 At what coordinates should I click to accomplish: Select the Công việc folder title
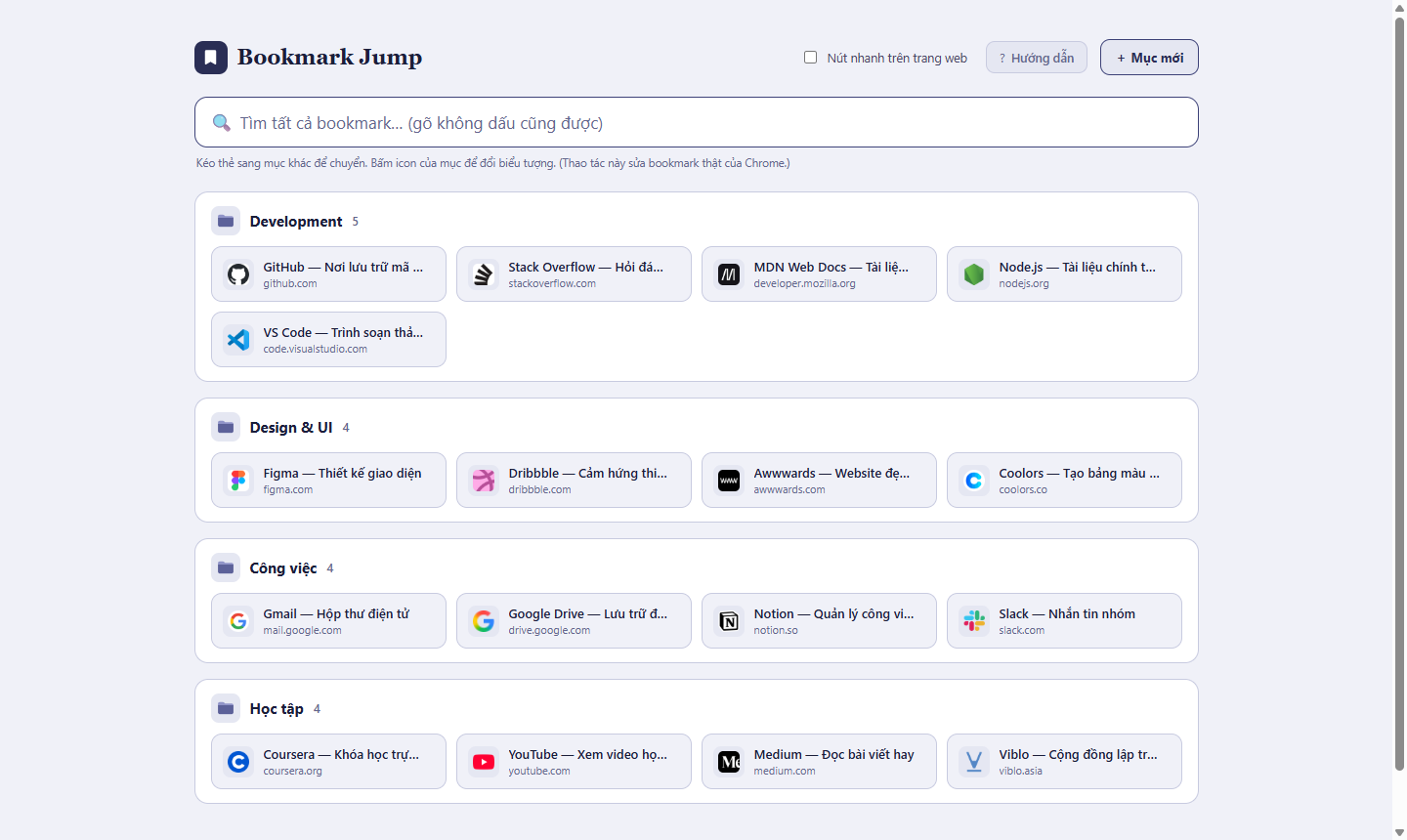[x=283, y=568]
